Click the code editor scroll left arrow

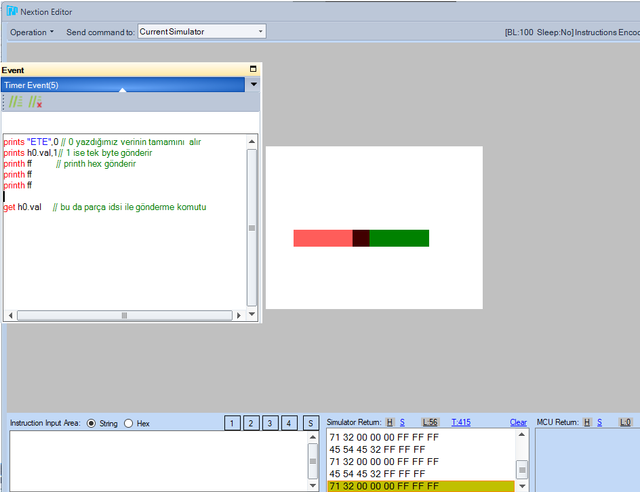(x=11, y=315)
